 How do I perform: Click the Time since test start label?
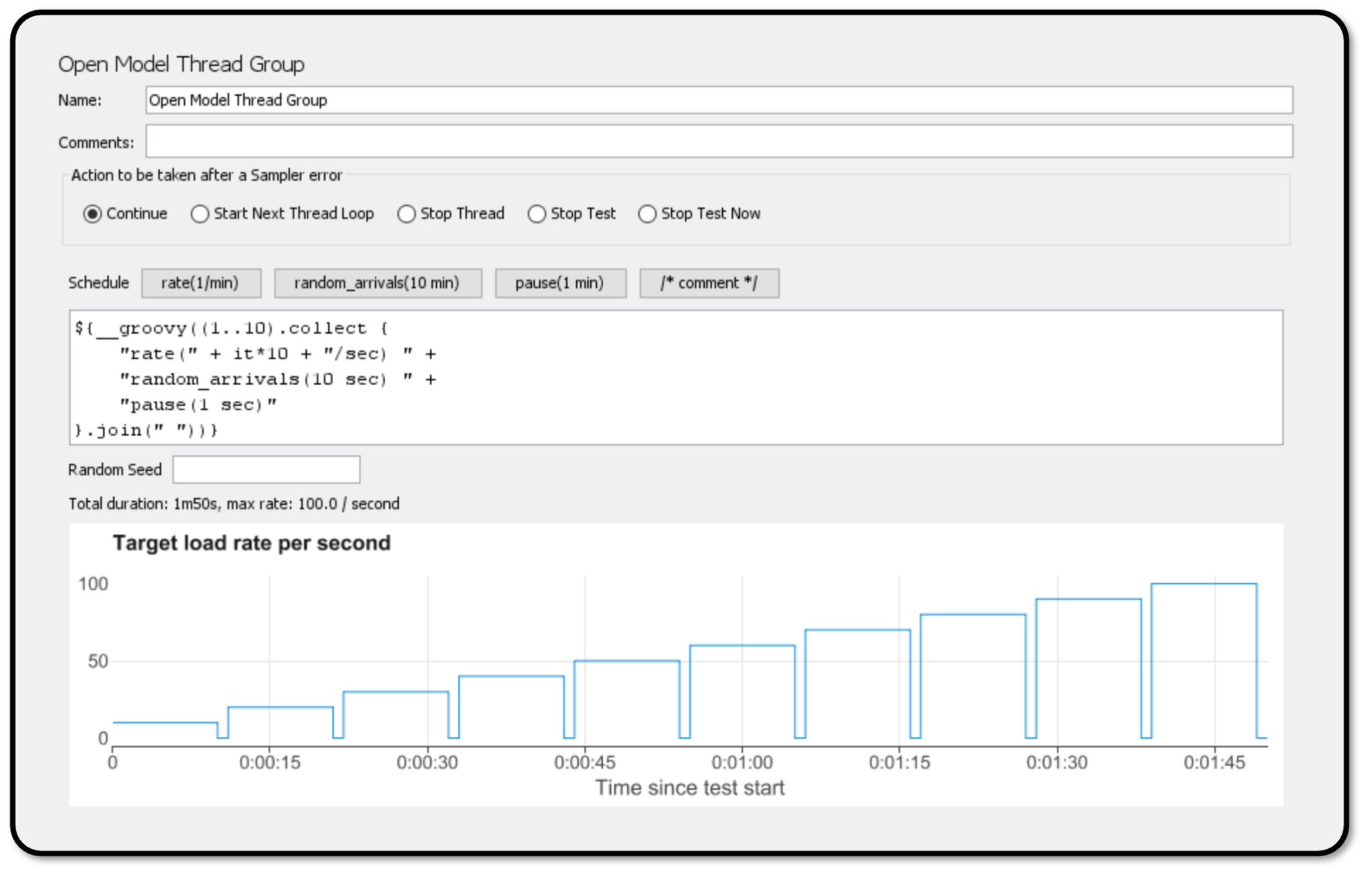[x=690, y=788]
